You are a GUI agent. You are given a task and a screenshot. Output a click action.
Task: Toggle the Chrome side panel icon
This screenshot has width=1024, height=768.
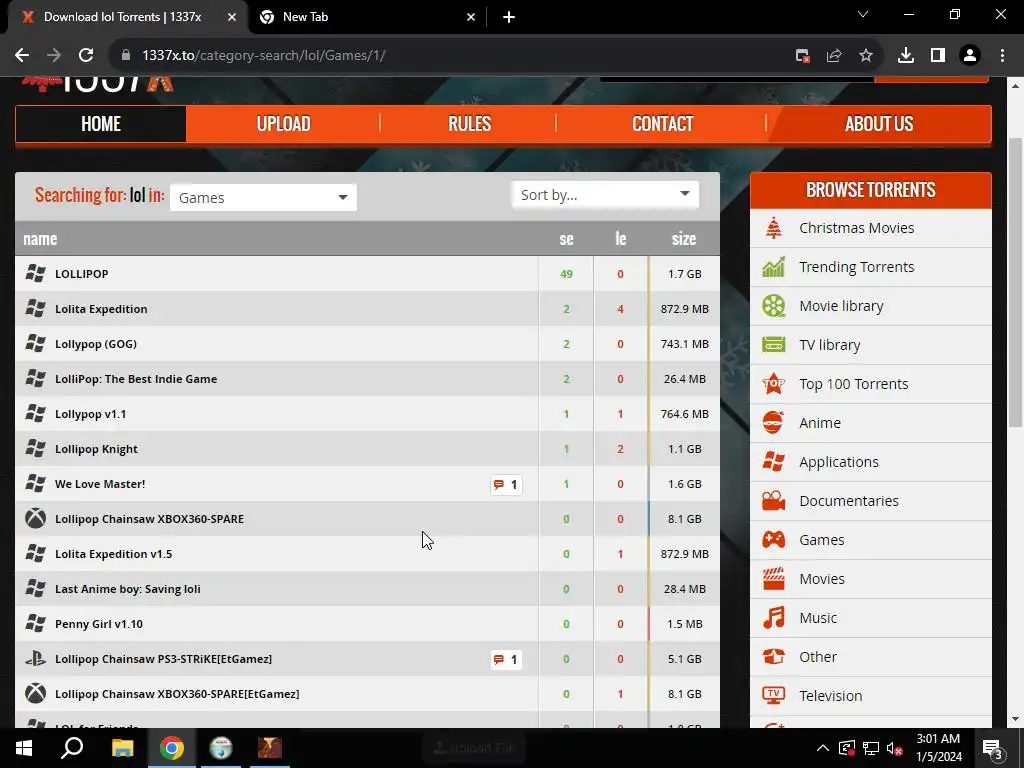pyautogui.click(x=938, y=56)
